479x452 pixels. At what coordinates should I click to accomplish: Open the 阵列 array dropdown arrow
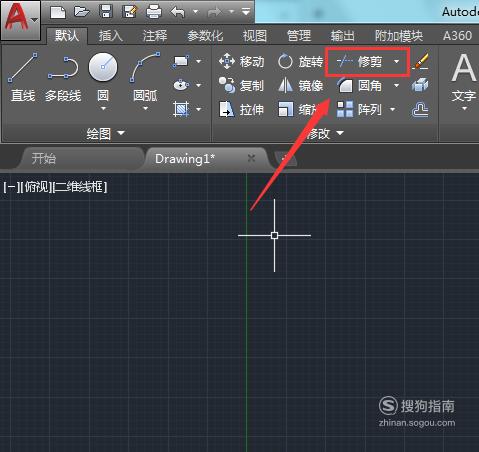click(x=393, y=109)
